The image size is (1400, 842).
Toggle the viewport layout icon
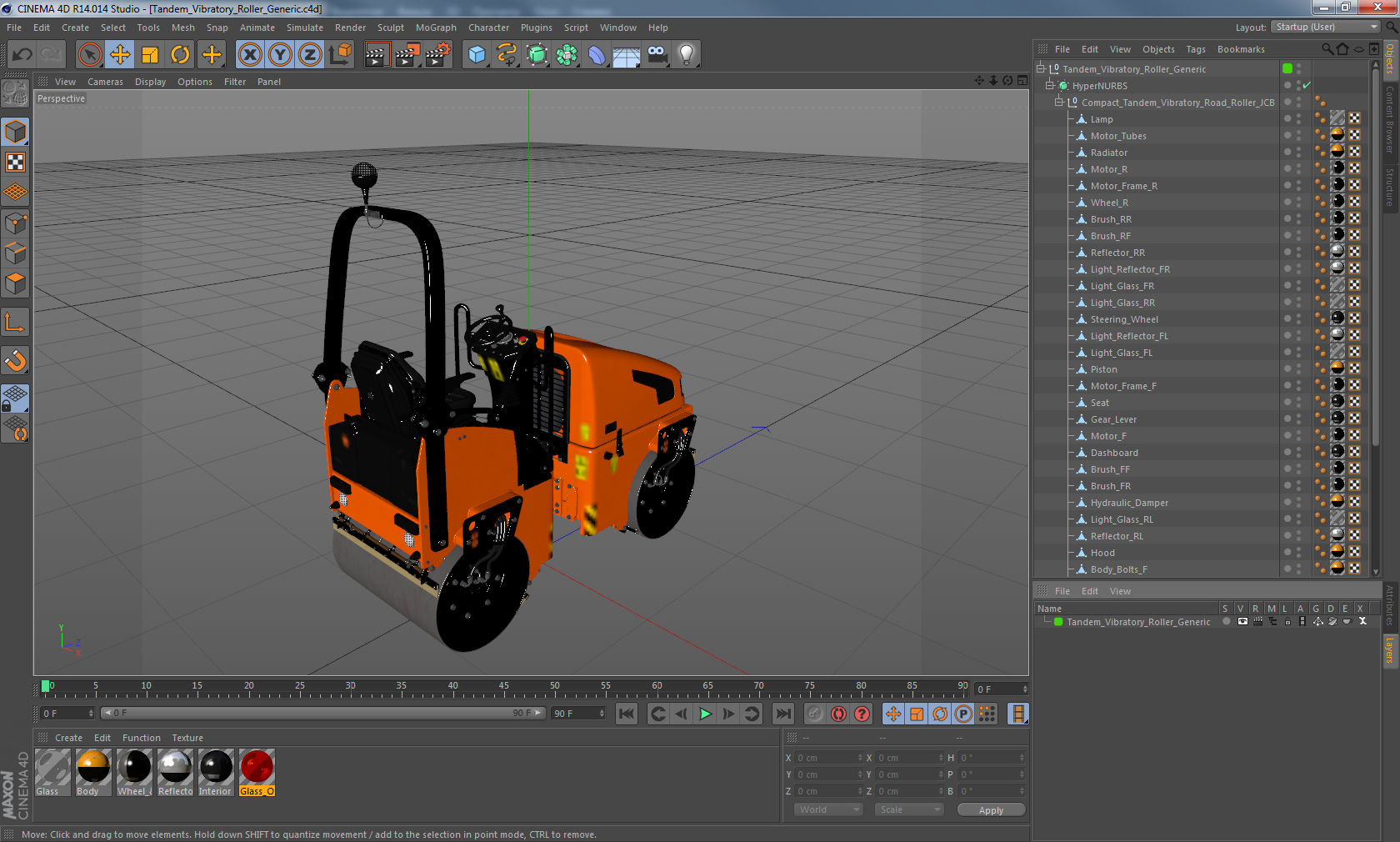click(x=1022, y=81)
